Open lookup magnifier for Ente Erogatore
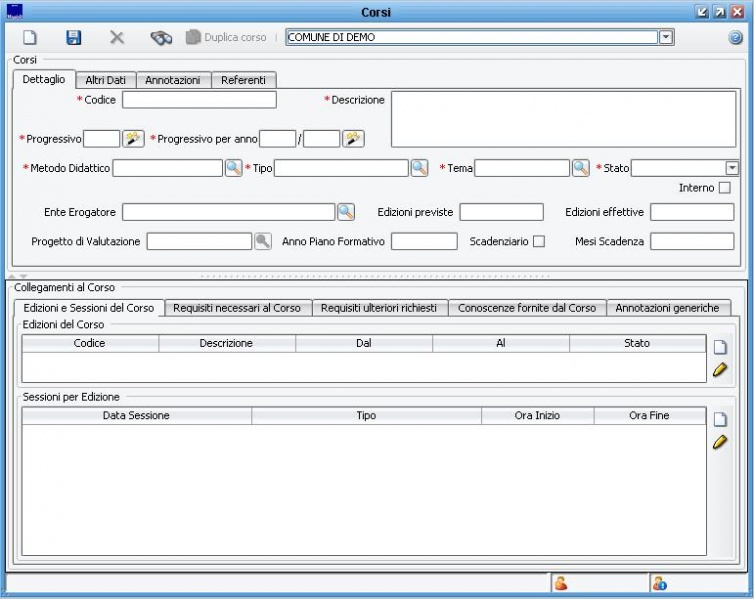The height and width of the screenshot is (599, 754). 346,212
